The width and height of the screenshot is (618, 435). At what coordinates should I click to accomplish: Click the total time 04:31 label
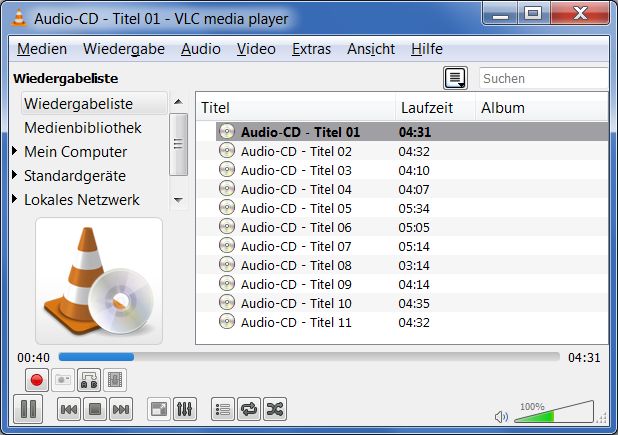pyautogui.click(x=584, y=357)
